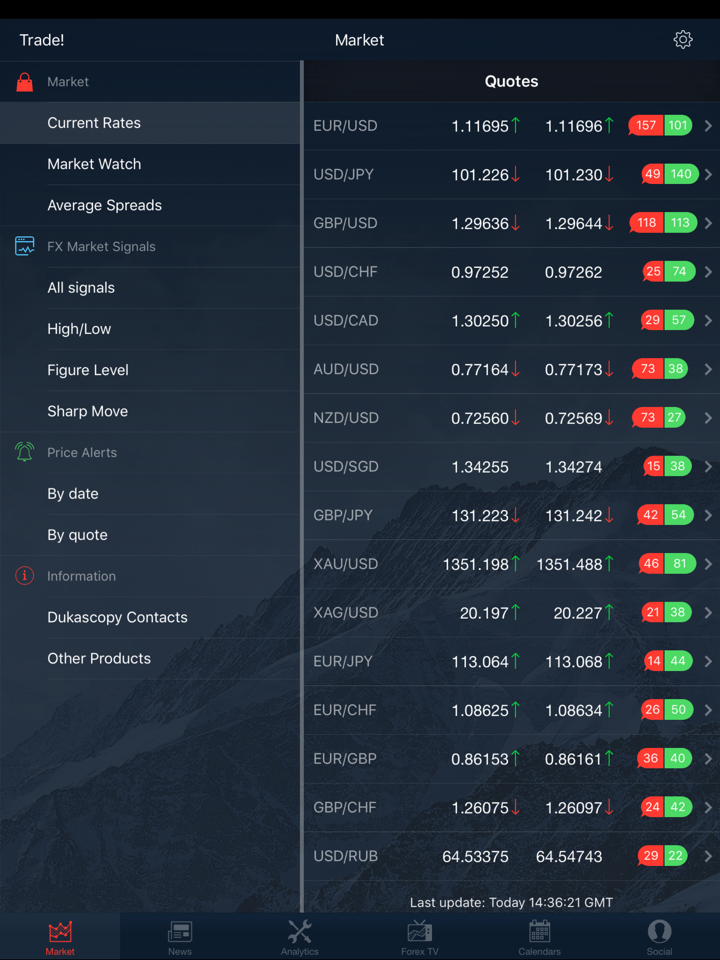Expand the USD/RUB row chevron

pos(708,856)
